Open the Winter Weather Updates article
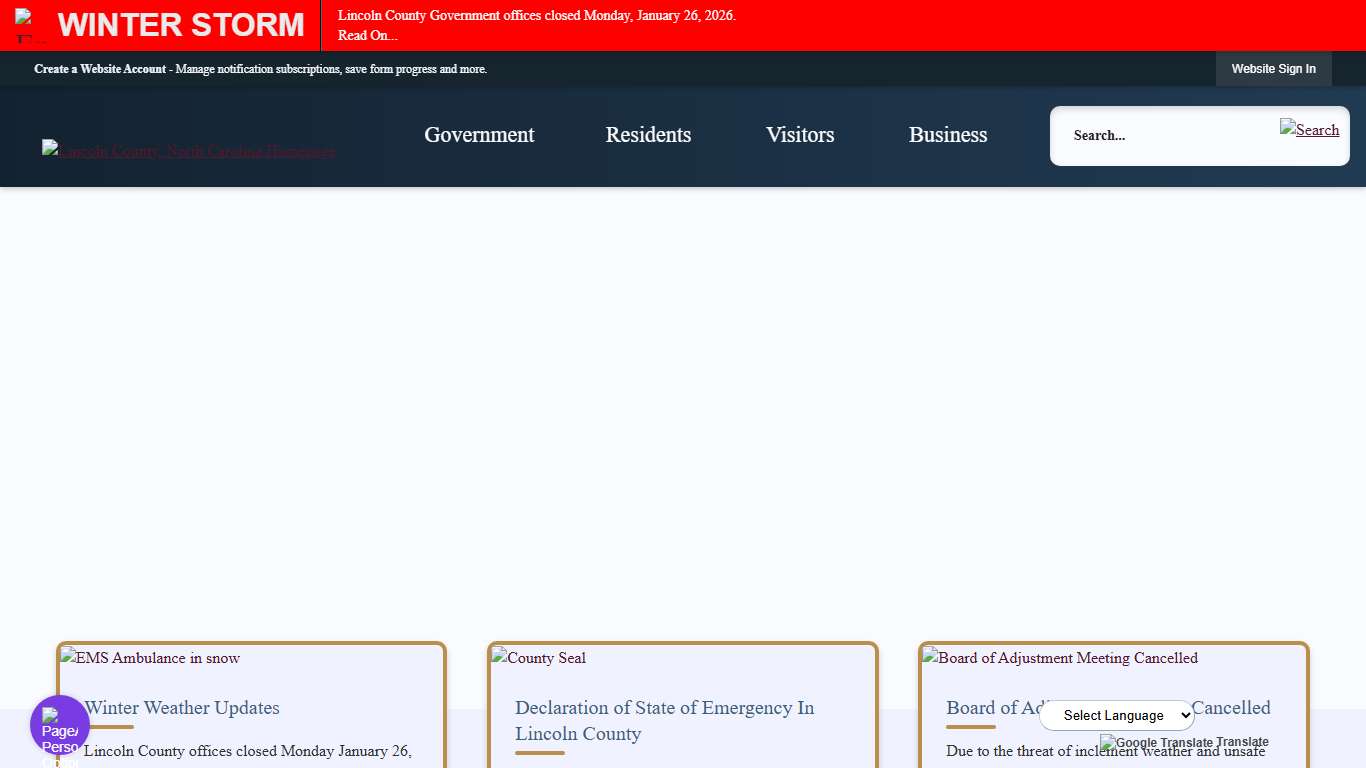1366x768 pixels. pos(184,708)
